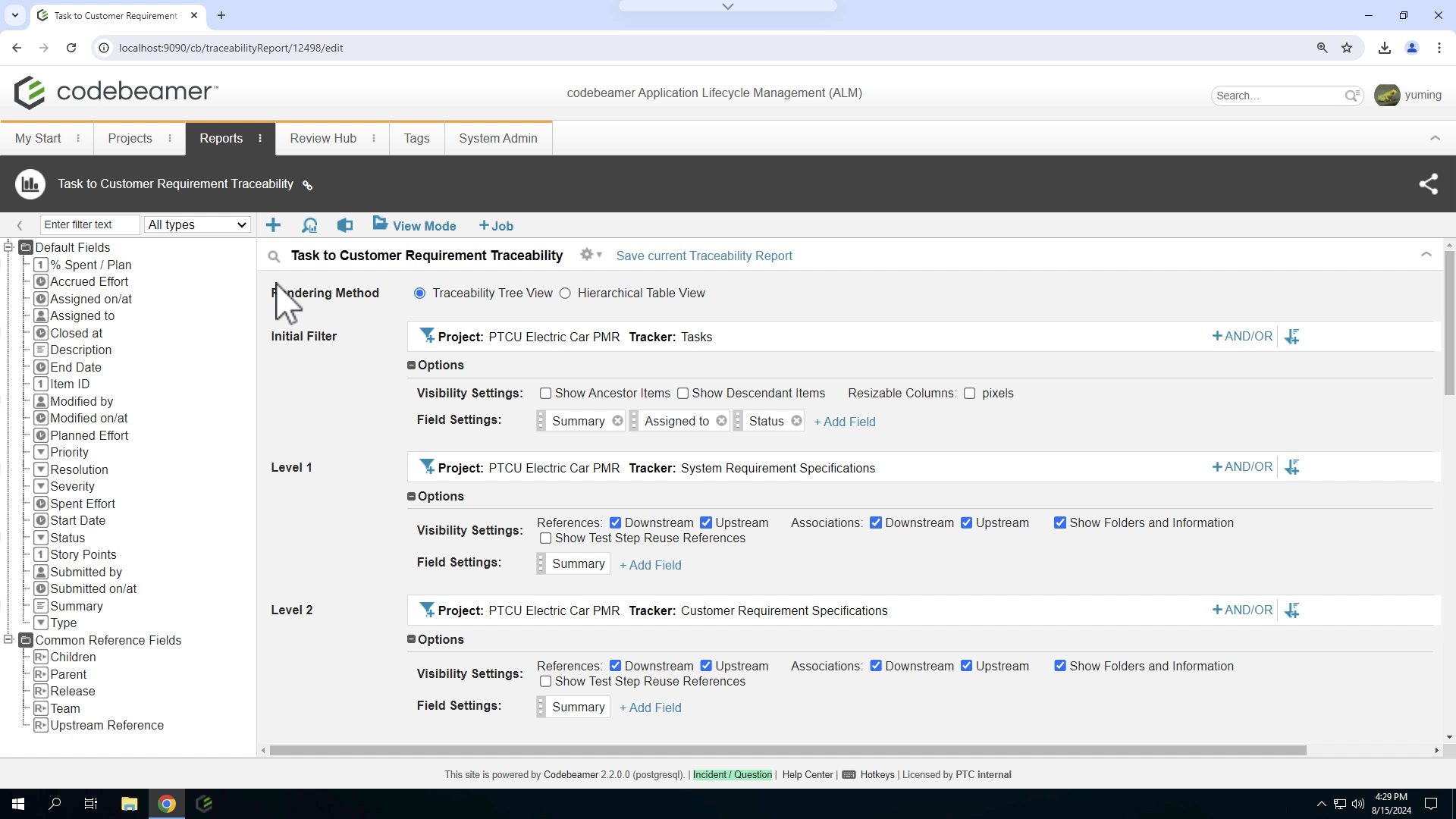The image size is (1456, 819).
Task: Enable Level 1 Show Test Step Reuse References
Action: [545, 538]
